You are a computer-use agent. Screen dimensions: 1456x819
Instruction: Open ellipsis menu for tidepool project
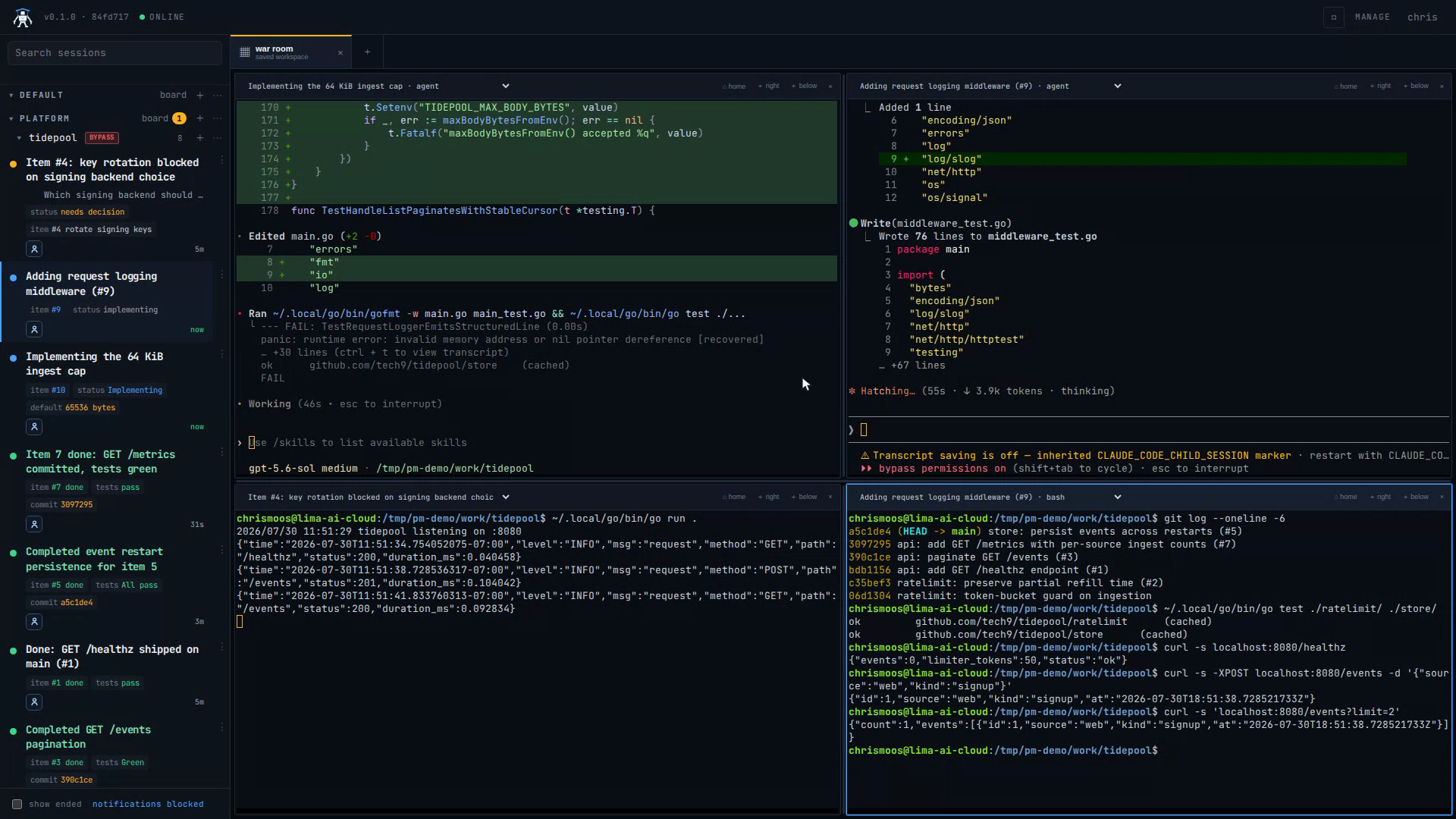[x=218, y=138]
